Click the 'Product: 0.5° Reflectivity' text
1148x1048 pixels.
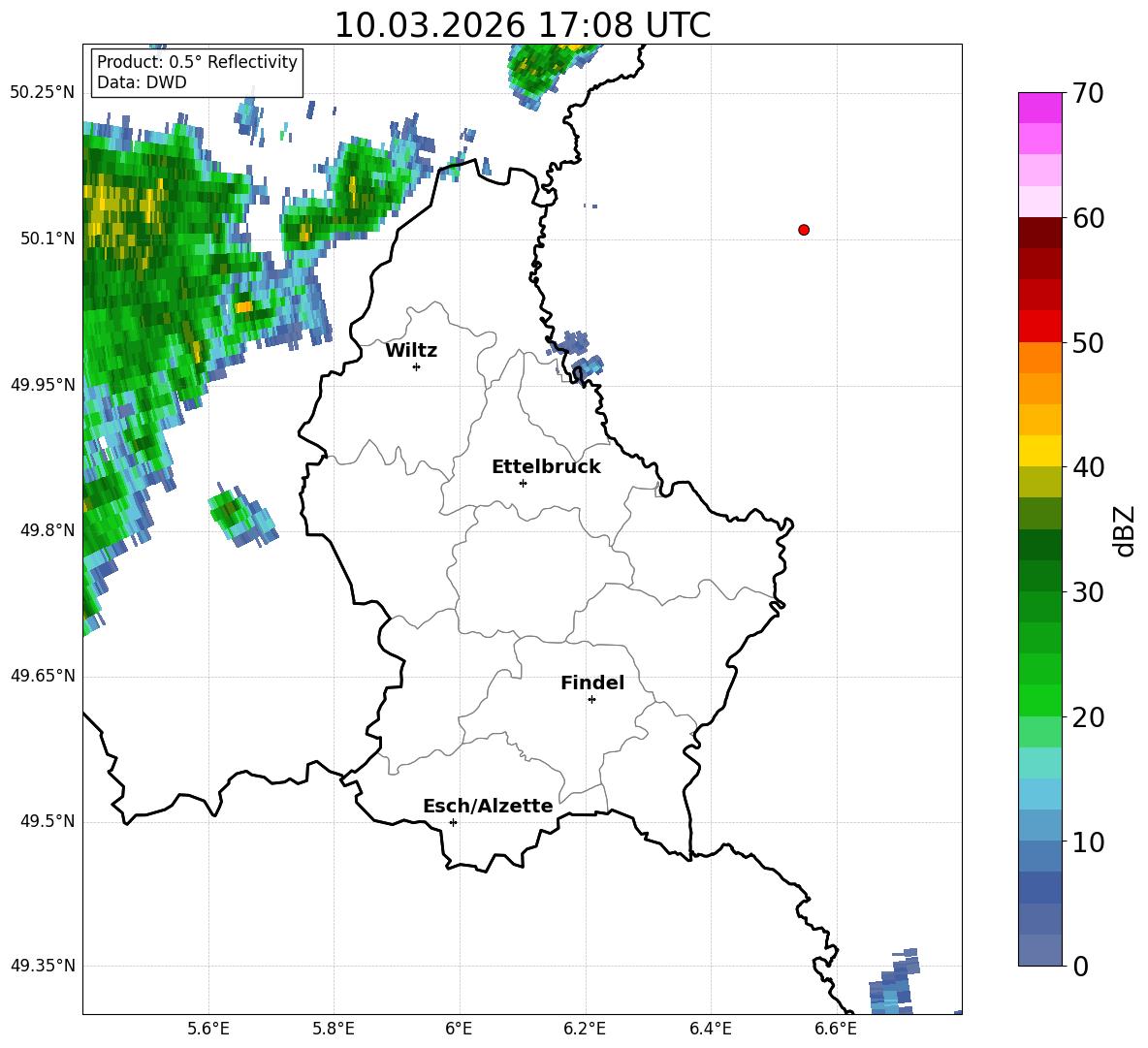coord(197,62)
